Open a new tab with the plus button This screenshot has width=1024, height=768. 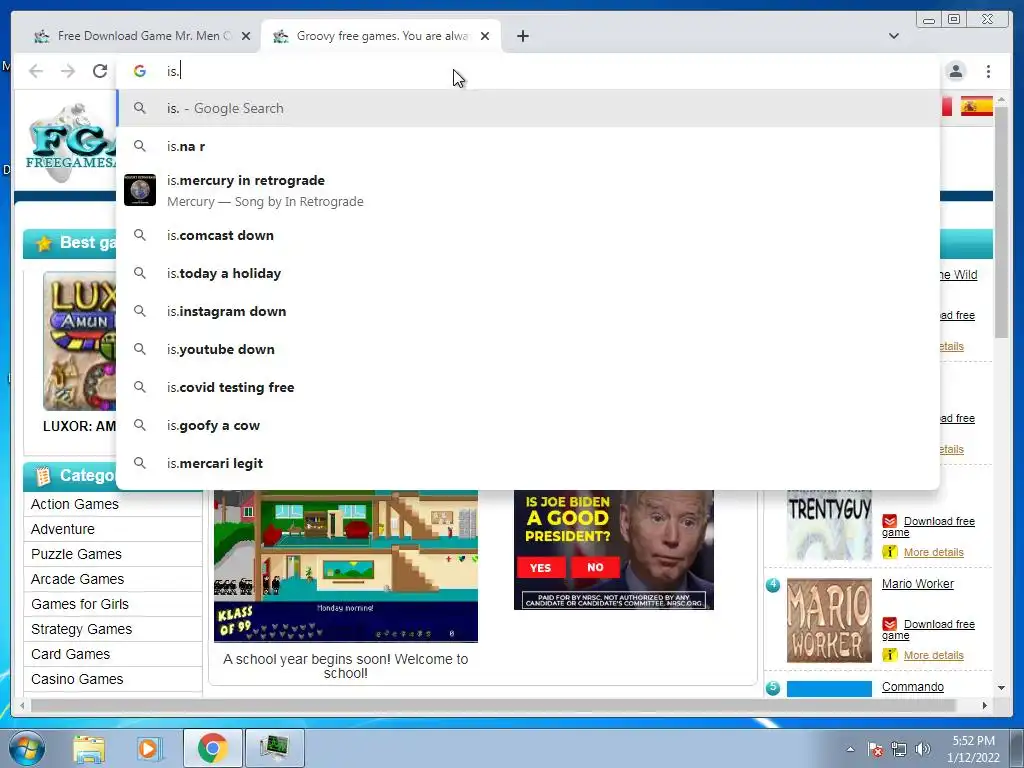click(x=522, y=36)
